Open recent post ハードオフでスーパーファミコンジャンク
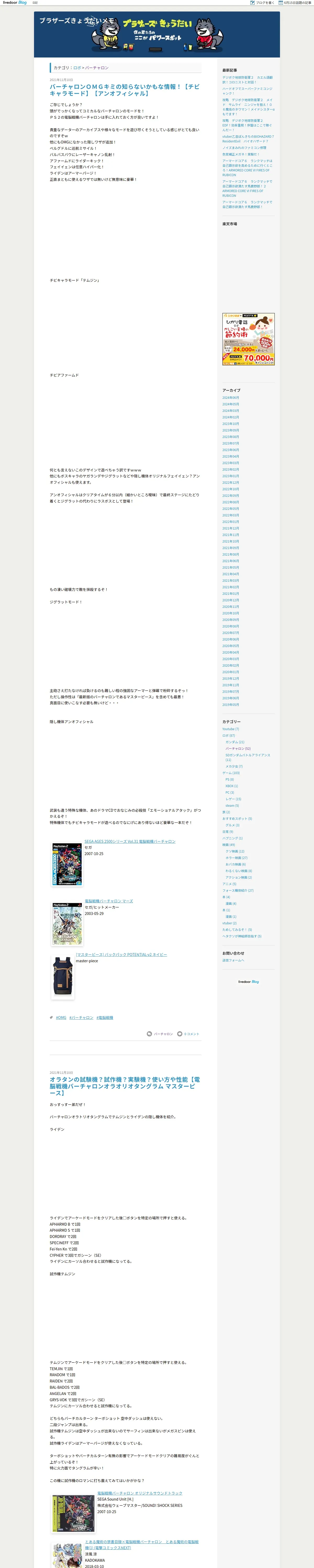This screenshot has height=1568, width=314. pos(248,91)
